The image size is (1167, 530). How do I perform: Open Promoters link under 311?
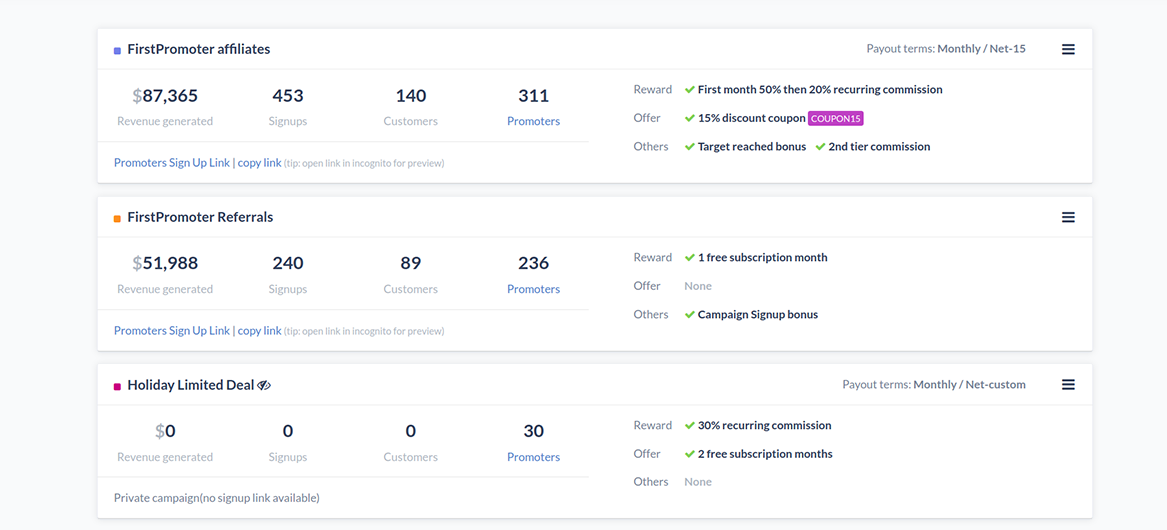pos(534,121)
